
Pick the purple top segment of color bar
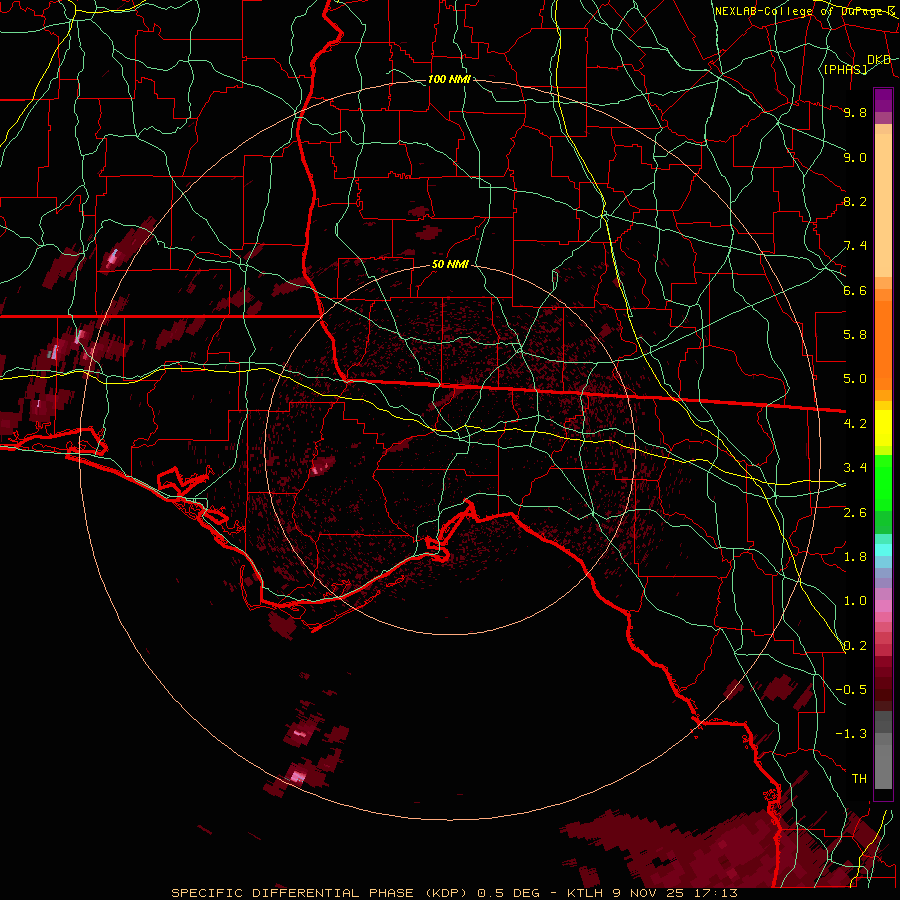883,100
